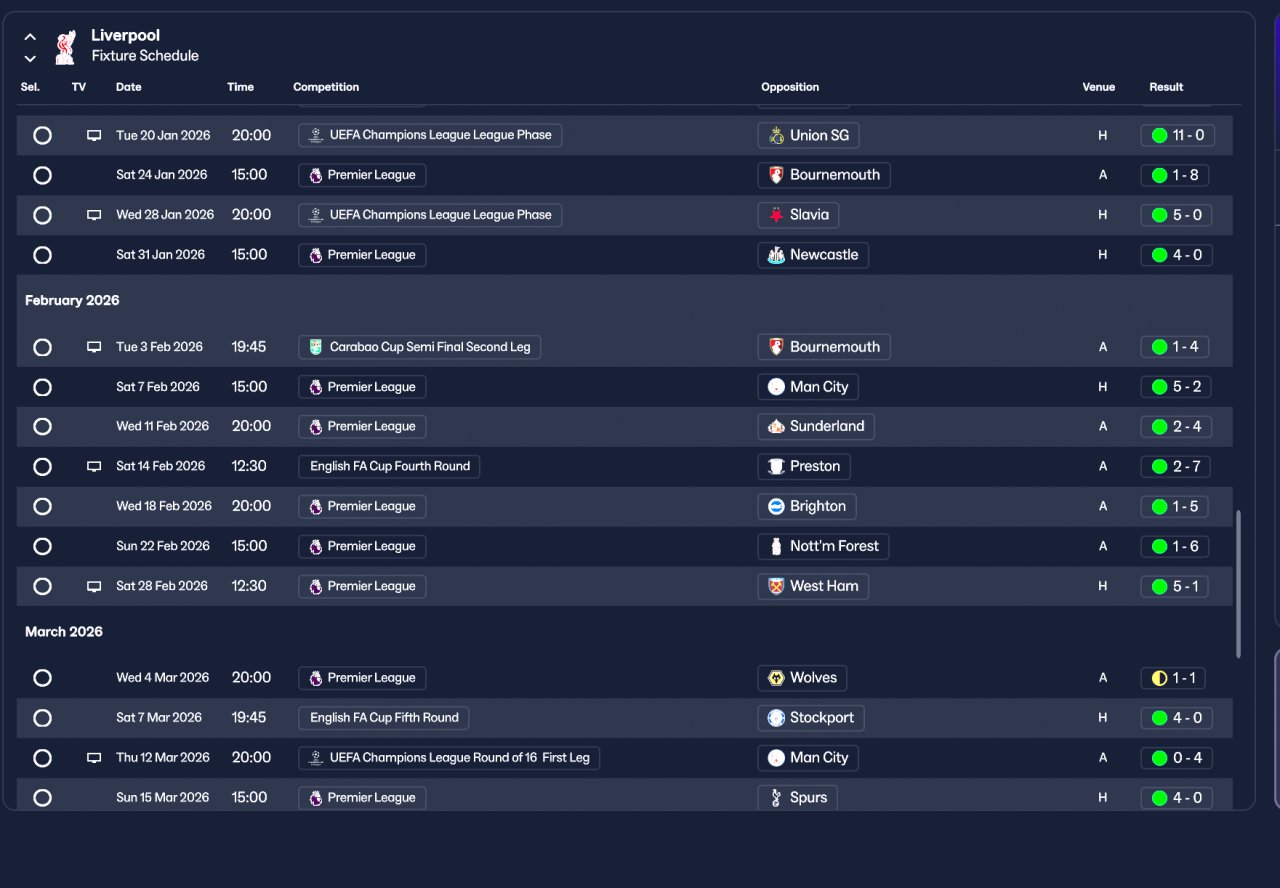This screenshot has width=1280, height=888.
Task: Click the TV icon for the Union SG match
Action: tap(94, 135)
